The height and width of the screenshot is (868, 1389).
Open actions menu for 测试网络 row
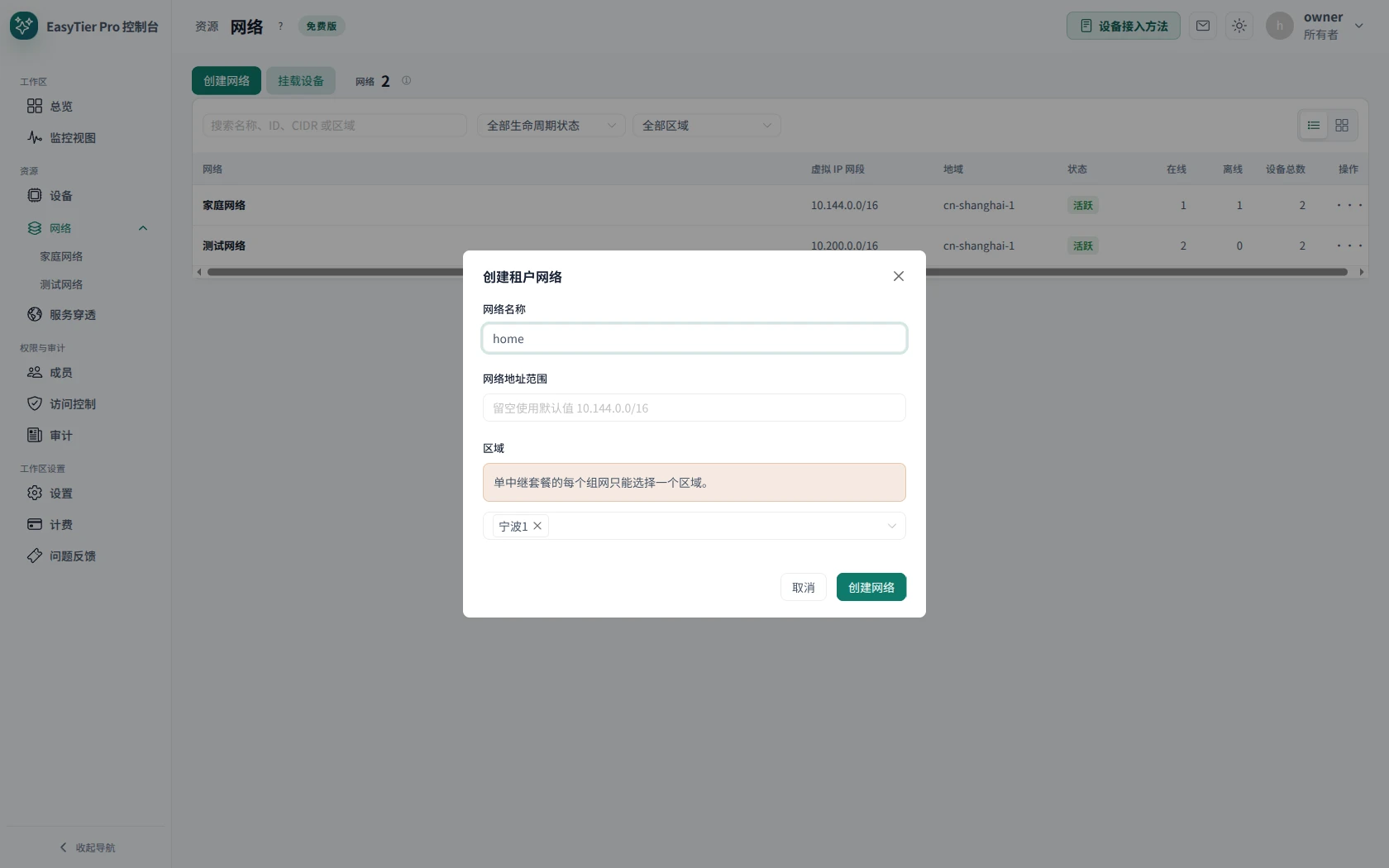[1348, 246]
